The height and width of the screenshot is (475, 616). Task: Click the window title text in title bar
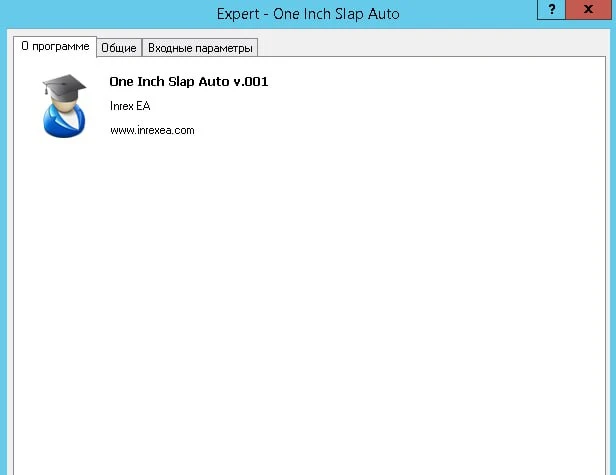[x=308, y=15]
